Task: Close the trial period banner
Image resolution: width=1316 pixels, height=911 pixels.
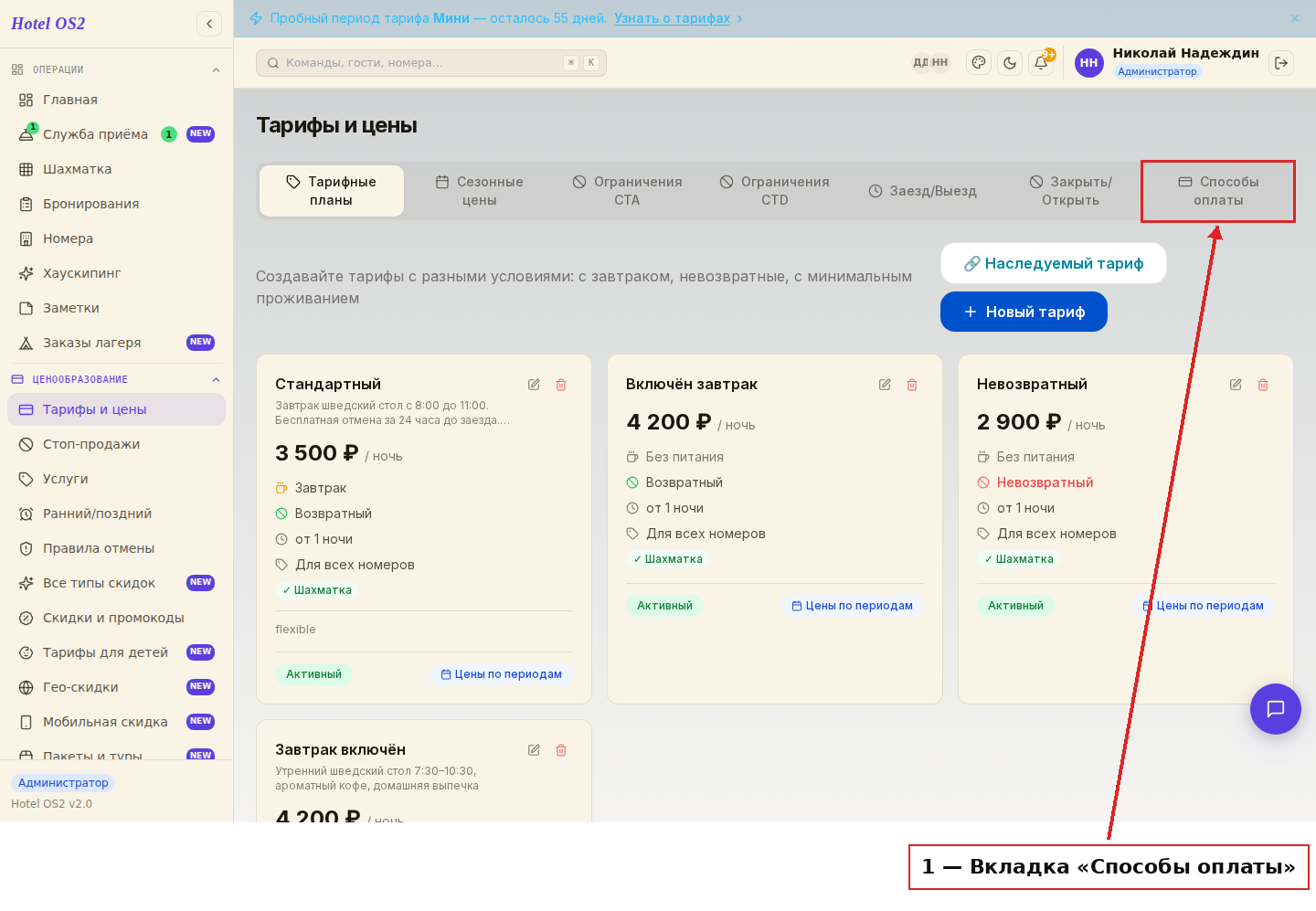Action: click(1295, 18)
